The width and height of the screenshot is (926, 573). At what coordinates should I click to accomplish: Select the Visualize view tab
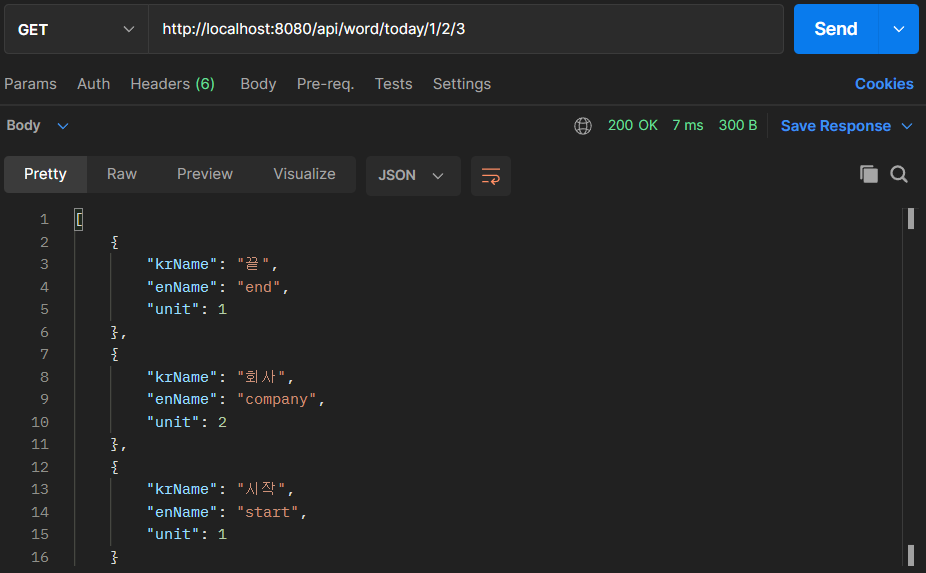click(x=304, y=174)
